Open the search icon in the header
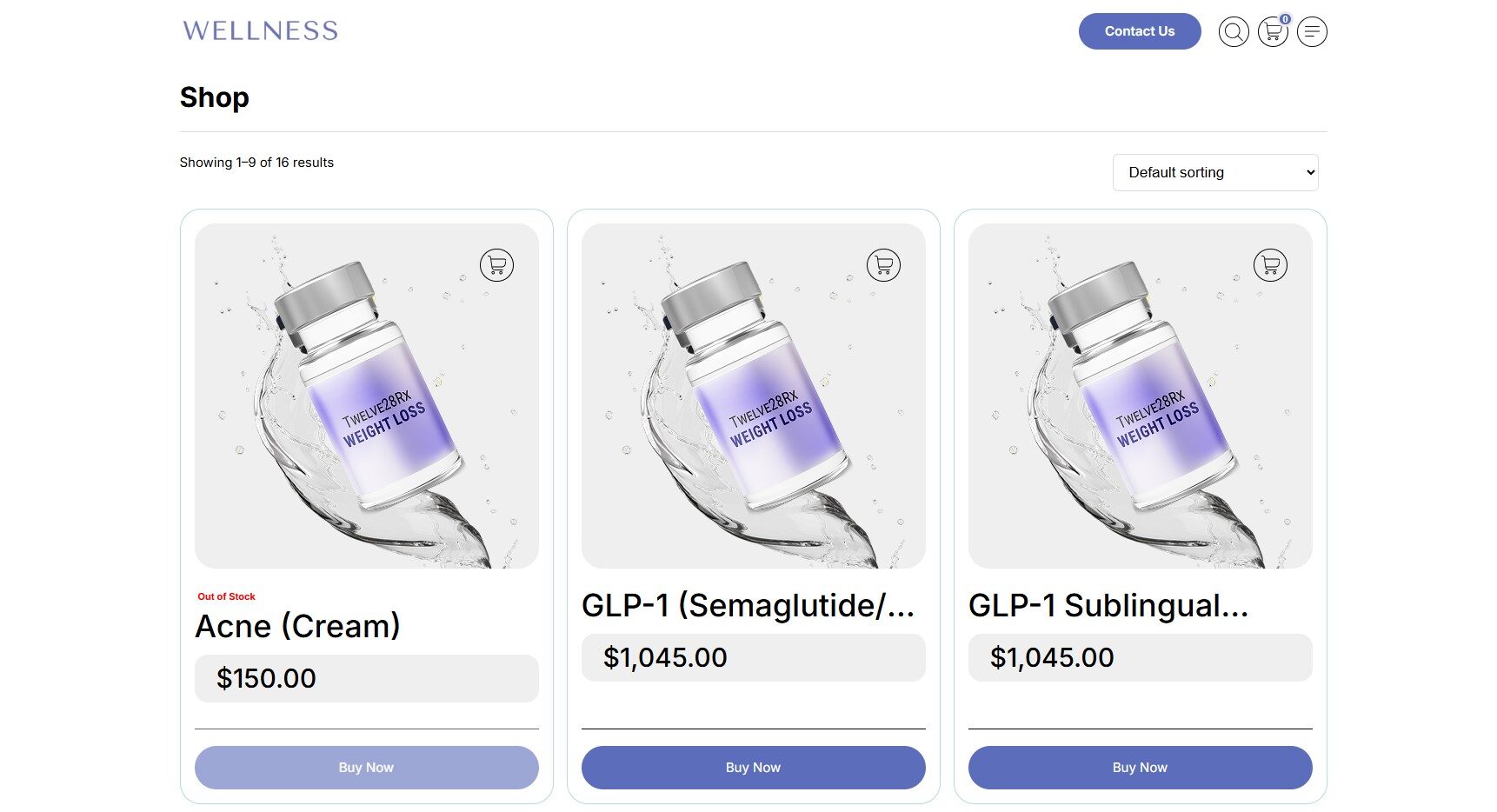The image size is (1497, 812). (1233, 31)
